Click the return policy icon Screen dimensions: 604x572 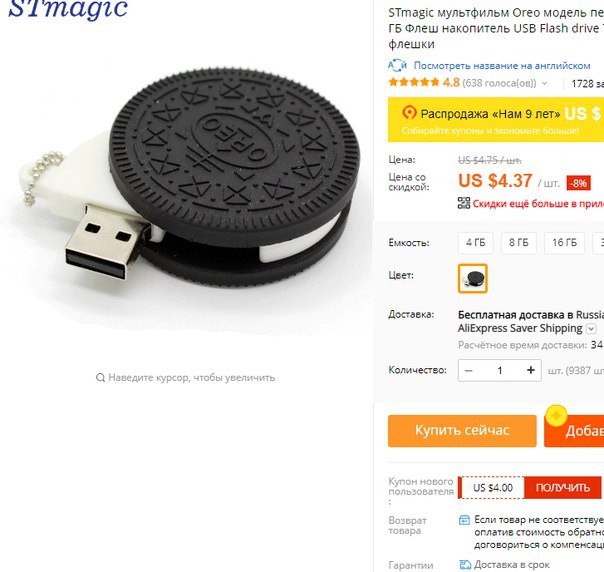pos(465,520)
